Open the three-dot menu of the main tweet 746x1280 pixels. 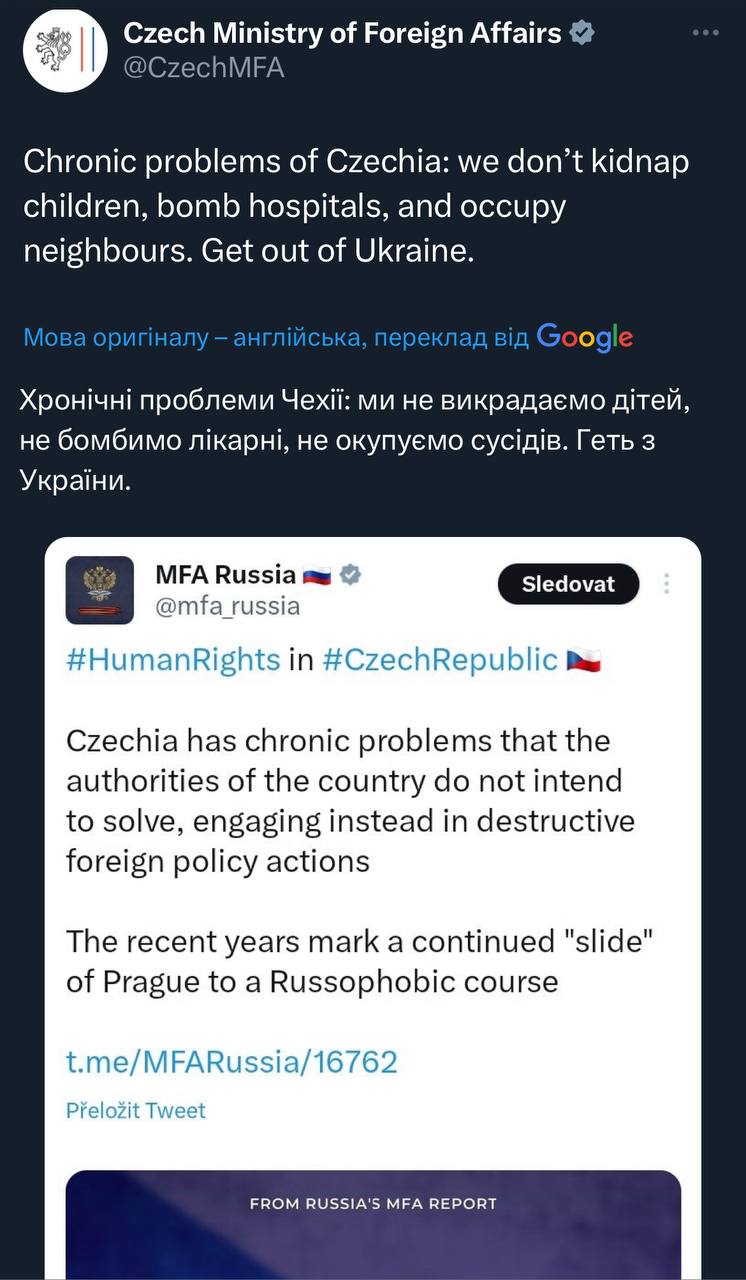pyautogui.click(x=706, y=33)
